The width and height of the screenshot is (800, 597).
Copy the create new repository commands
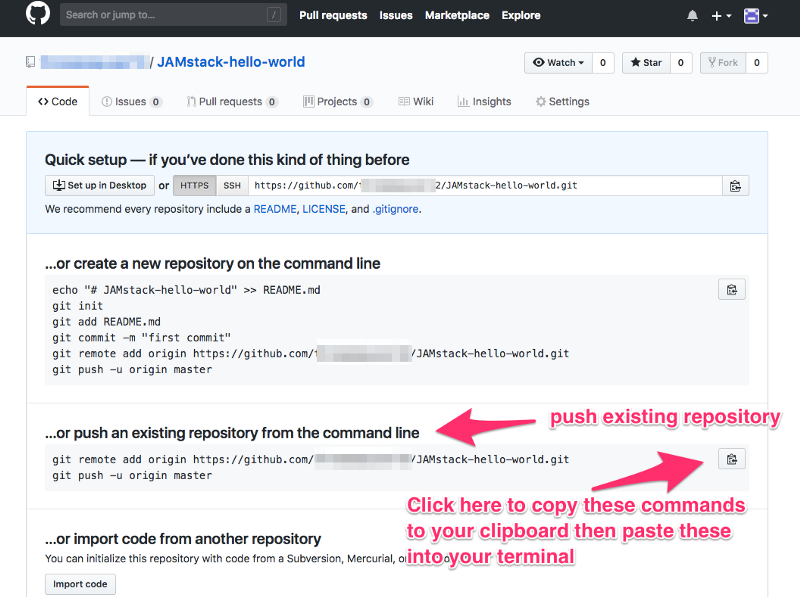click(x=732, y=290)
